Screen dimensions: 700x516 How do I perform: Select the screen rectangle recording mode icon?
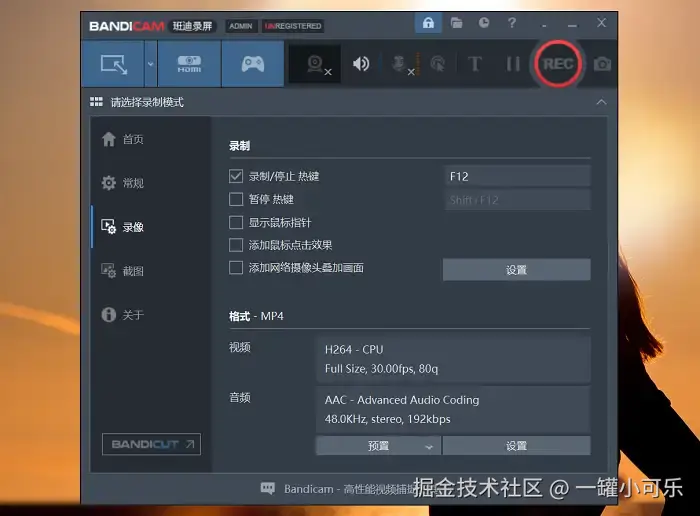tap(113, 64)
